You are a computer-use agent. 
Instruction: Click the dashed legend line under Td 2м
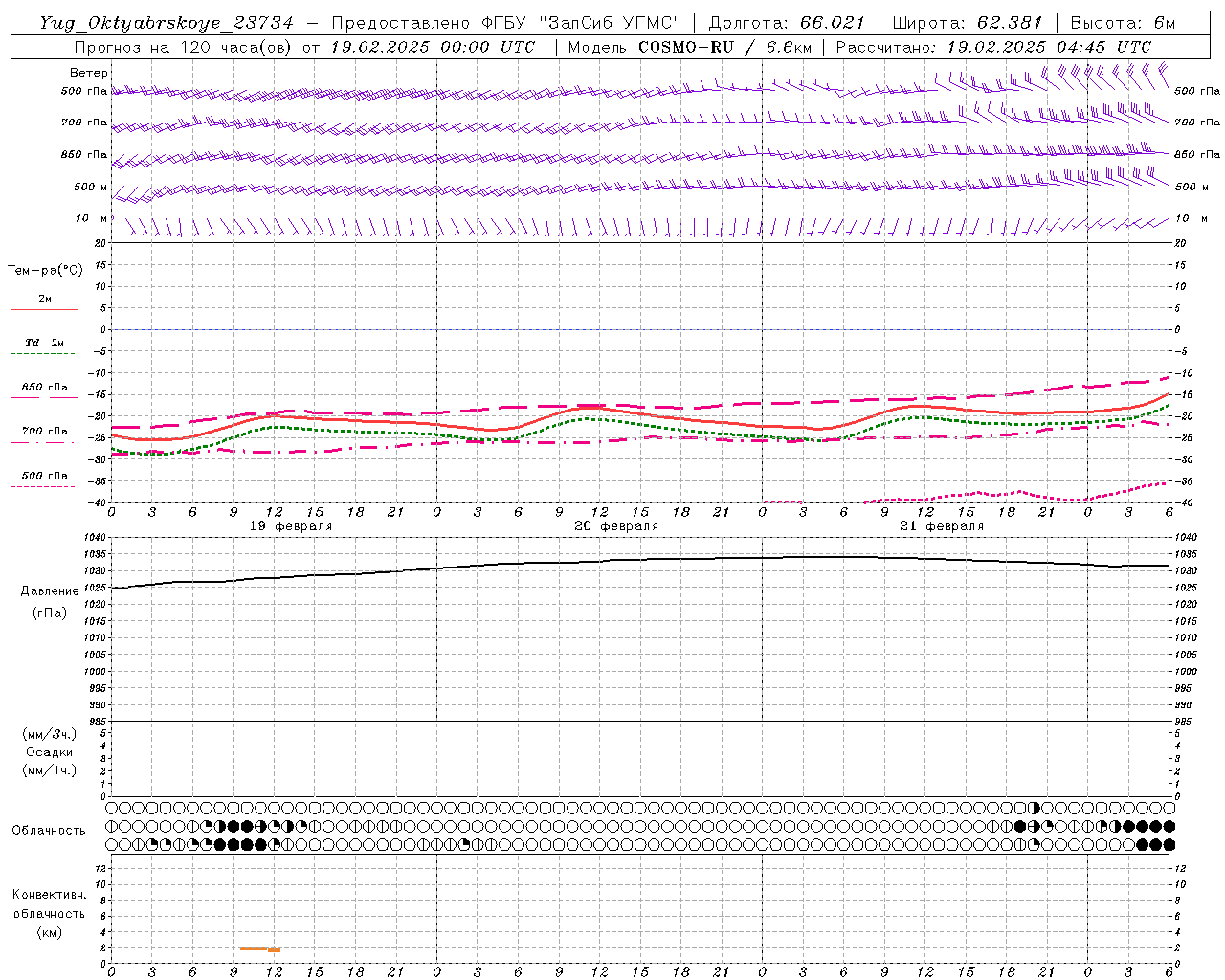43,354
